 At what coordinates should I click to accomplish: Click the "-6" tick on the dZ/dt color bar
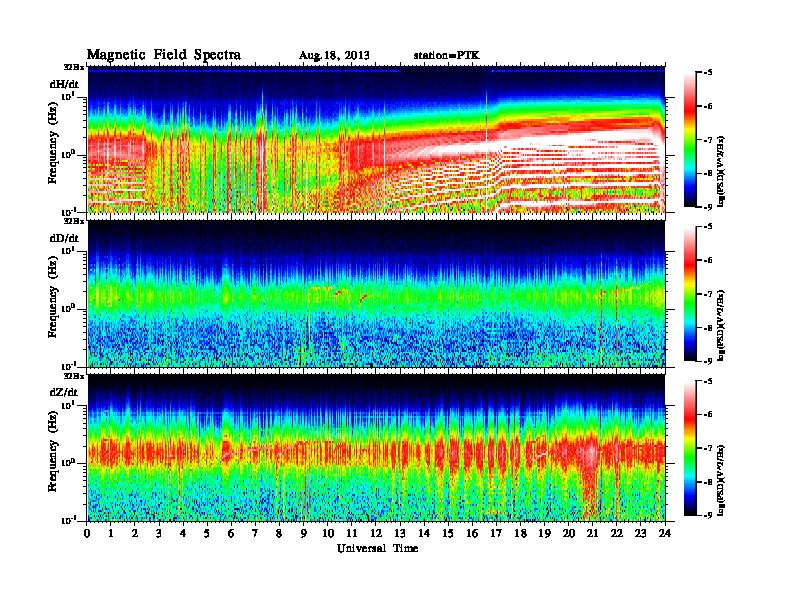(708, 414)
